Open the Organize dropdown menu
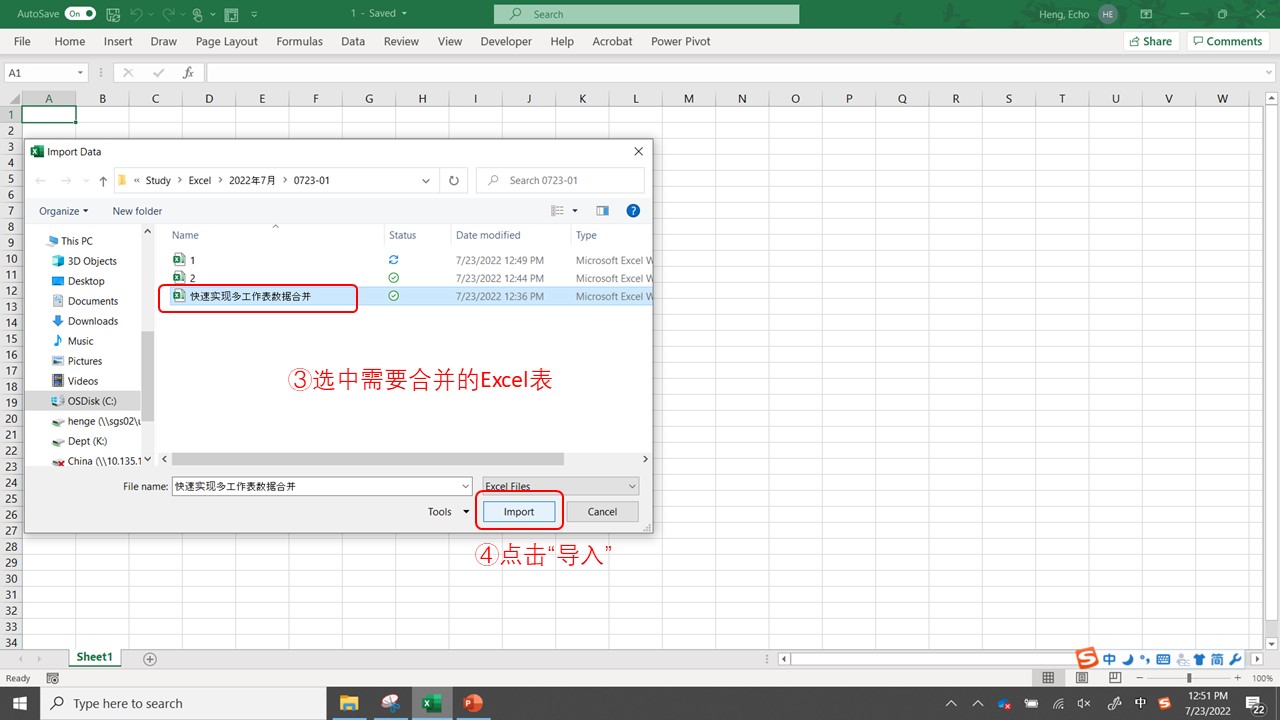Viewport: 1280px width, 720px height. point(64,211)
